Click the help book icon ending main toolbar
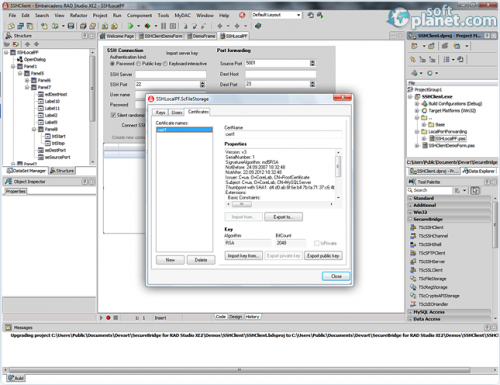The height and width of the screenshot is (385, 500). 258,26
